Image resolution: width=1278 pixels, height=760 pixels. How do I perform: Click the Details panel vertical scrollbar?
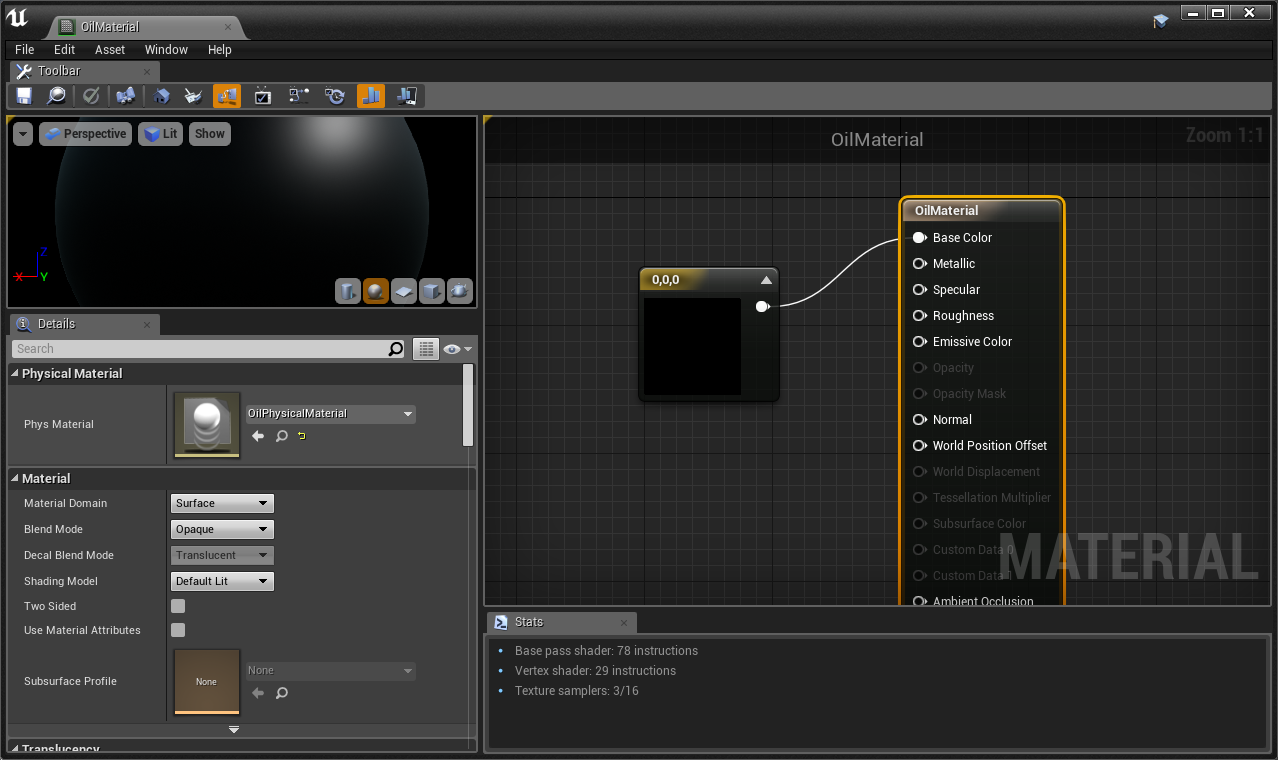[x=468, y=404]
